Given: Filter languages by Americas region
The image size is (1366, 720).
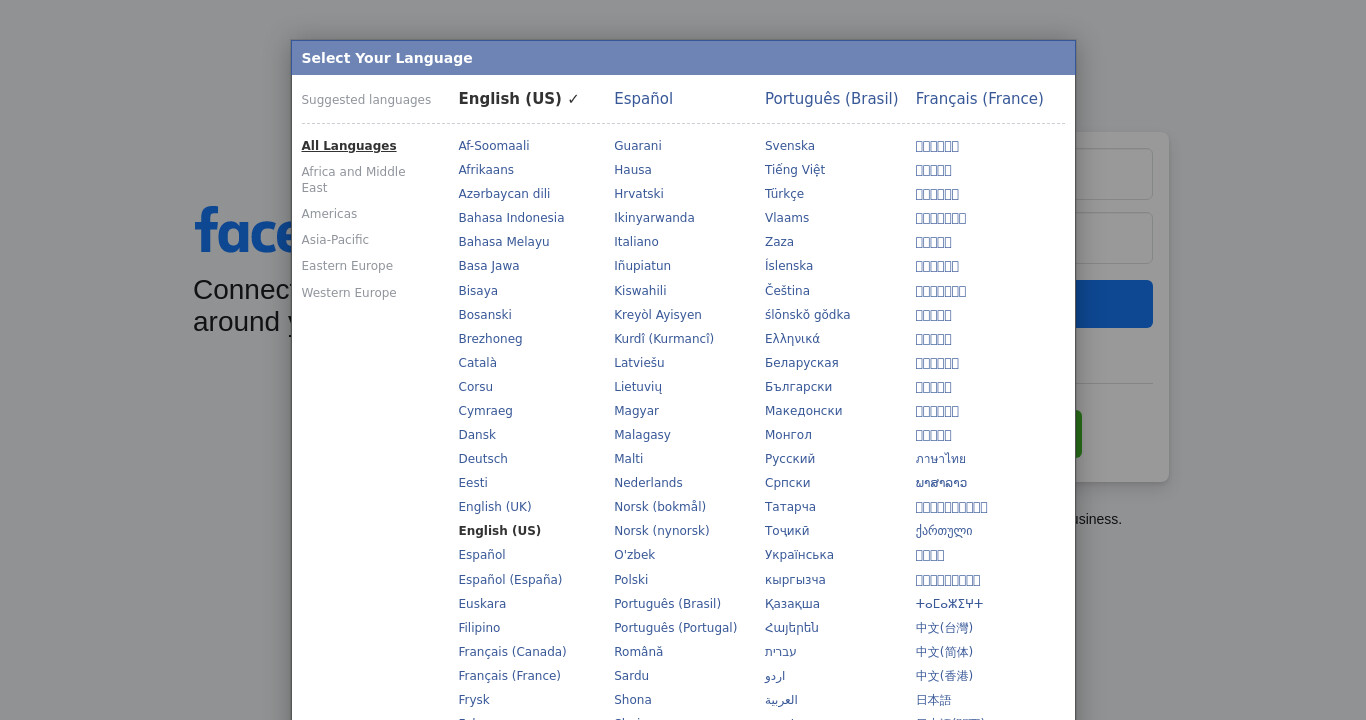Looking at the screenshot, I should click(x=329, y=214).
